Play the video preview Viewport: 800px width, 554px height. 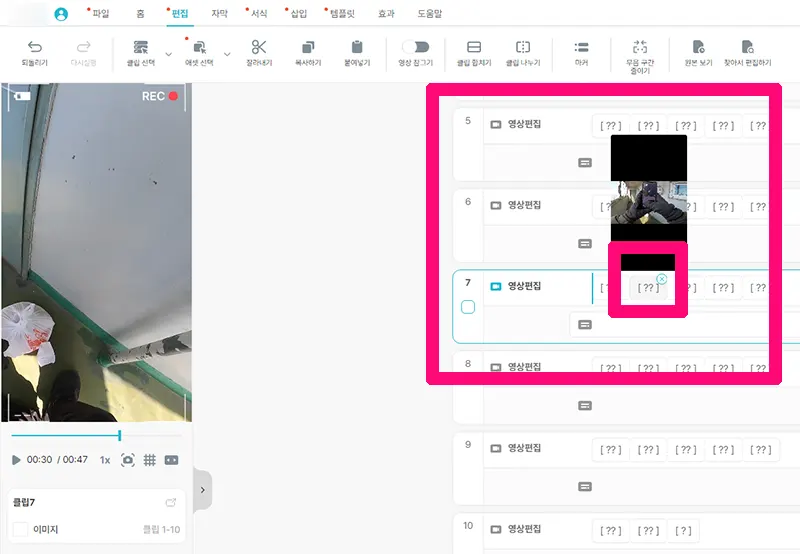coord(16,460)
